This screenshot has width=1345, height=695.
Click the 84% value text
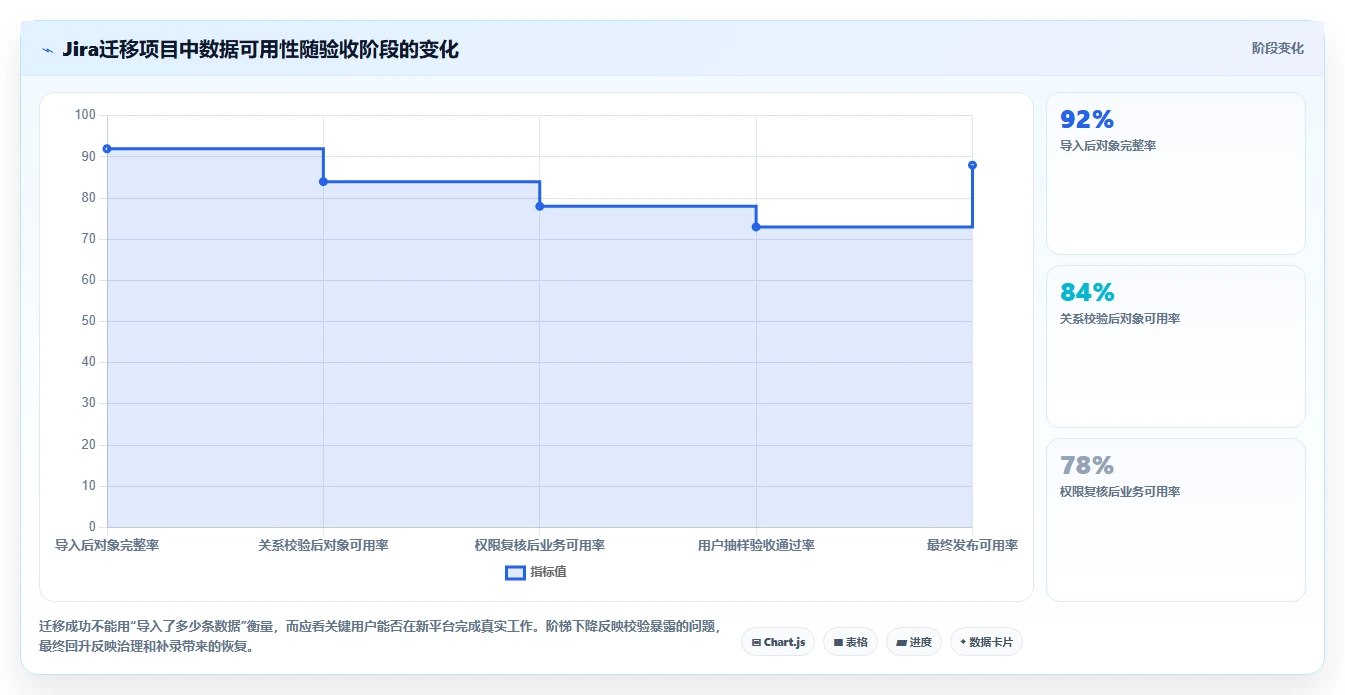pyautogui.click(x=1087, y=293)
